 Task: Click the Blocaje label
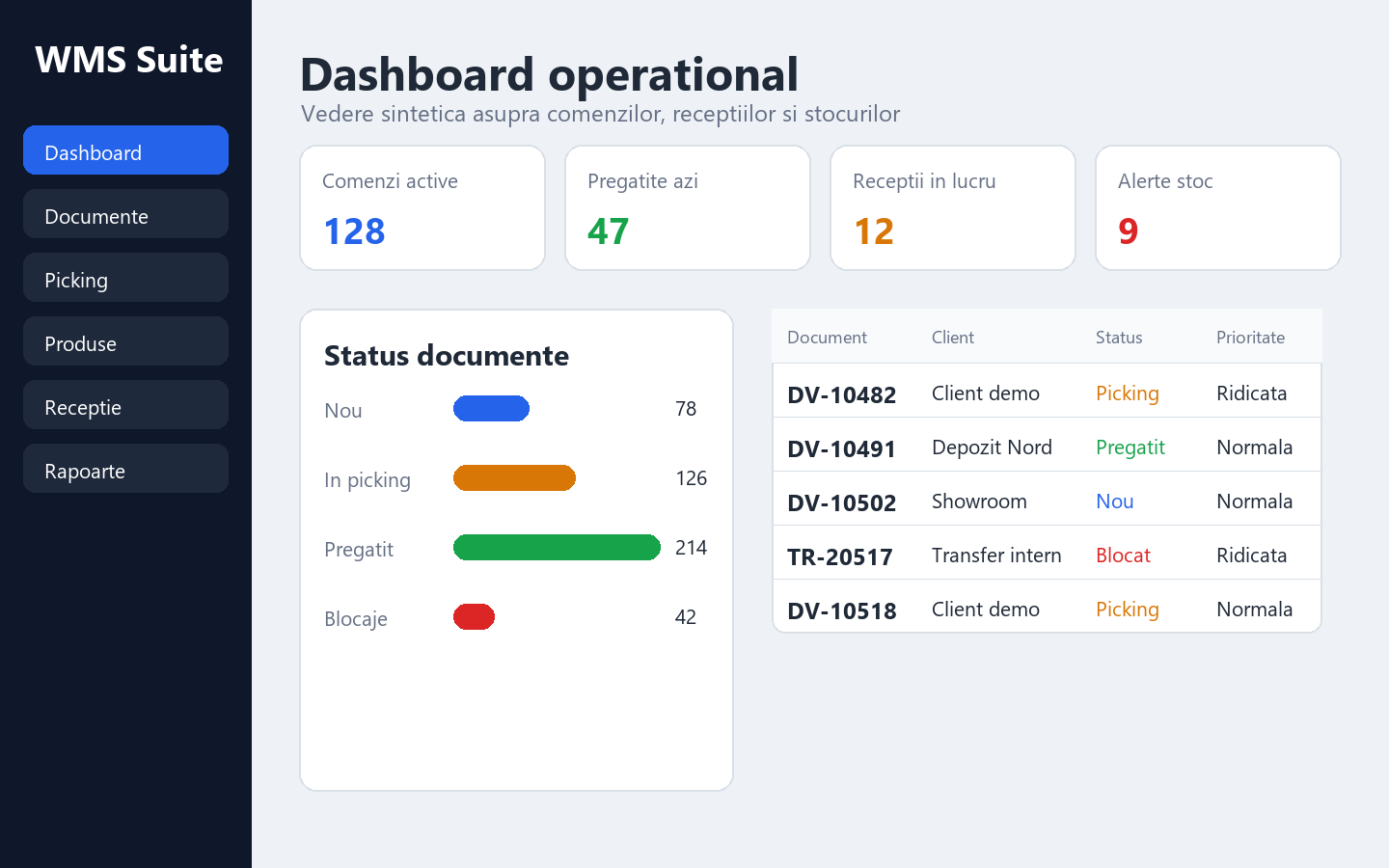356,619
